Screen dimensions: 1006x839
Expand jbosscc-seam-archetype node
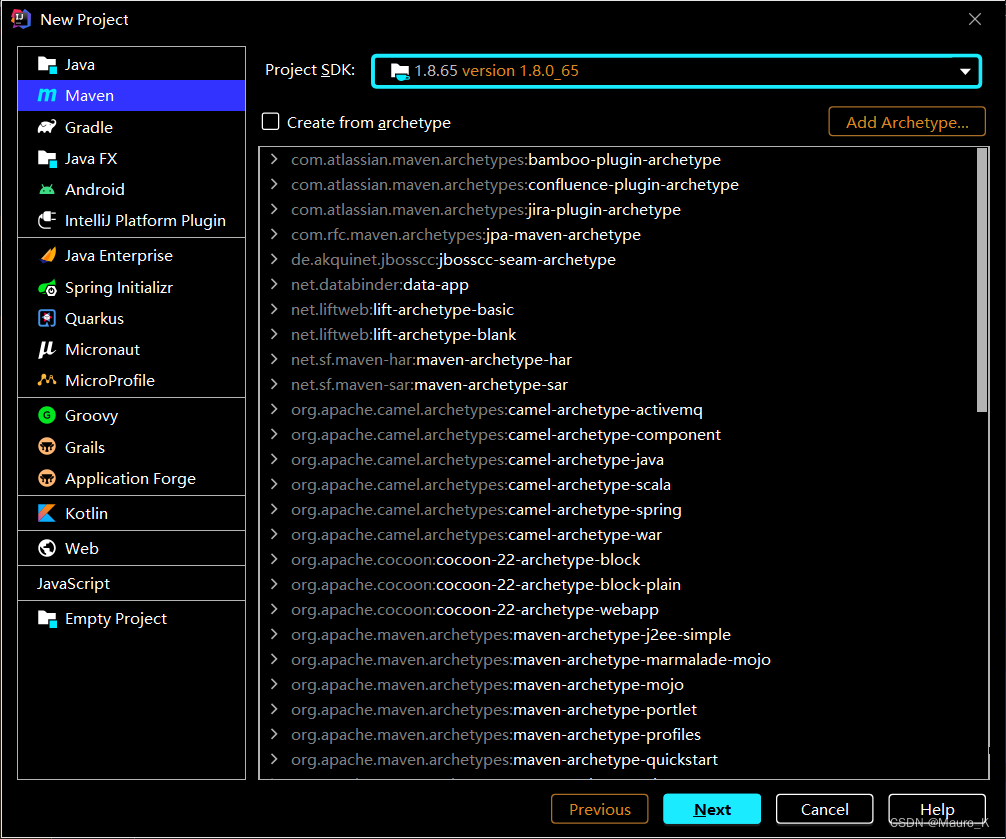[275, 259]
